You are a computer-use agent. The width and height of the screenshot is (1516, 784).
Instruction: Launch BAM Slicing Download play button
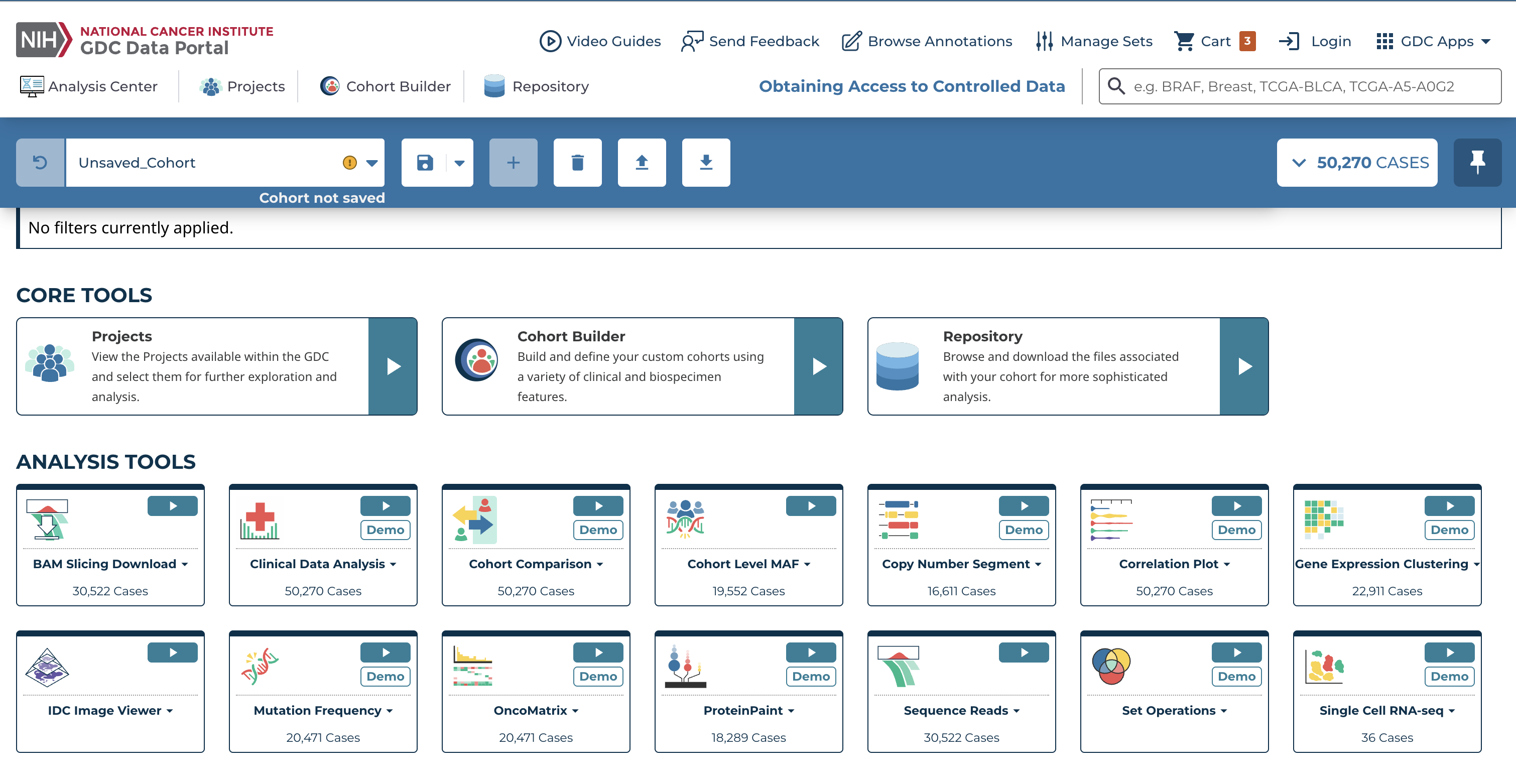[173, 505]
